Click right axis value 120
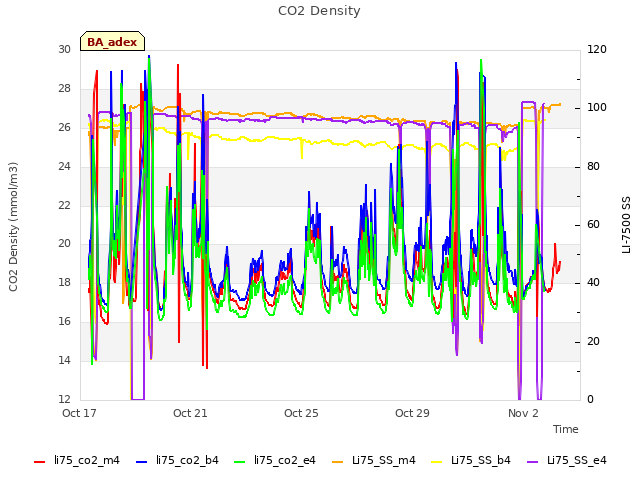 coord(597,49)
